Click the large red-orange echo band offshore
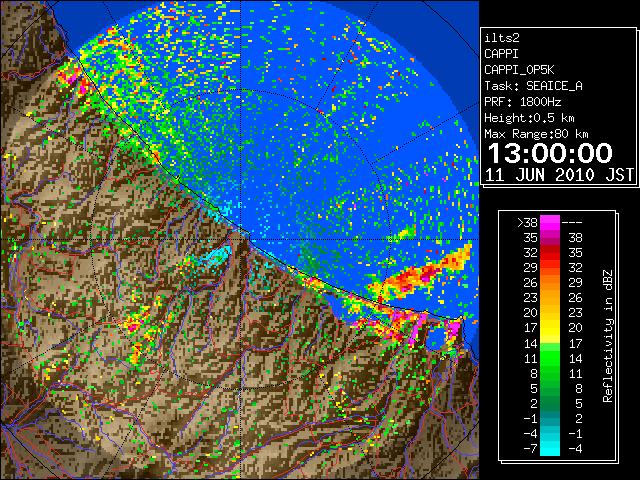Viewport: 640px width, 480px height. pyautogui.click(x=420, y=273)
